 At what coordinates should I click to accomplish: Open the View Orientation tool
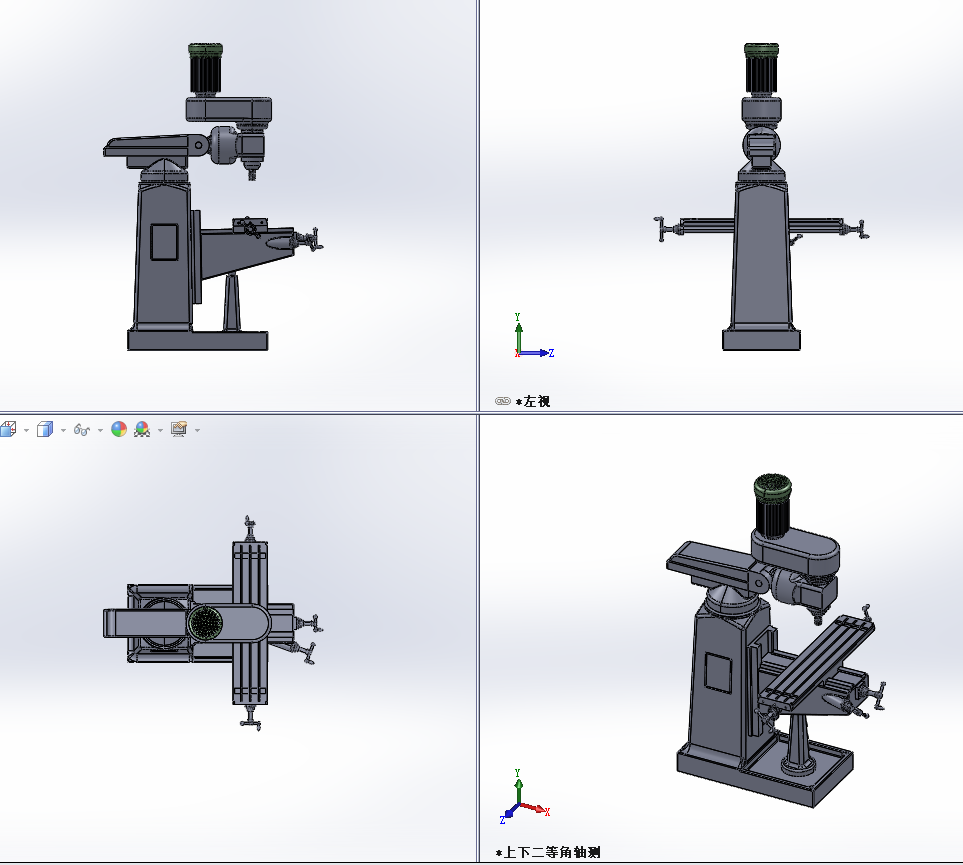tap(8, 429)
